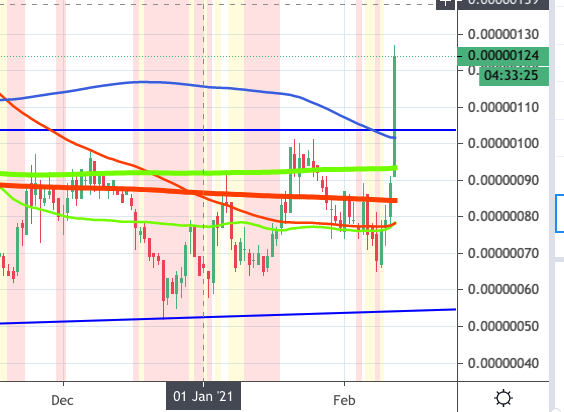This screenshot has width=564, height=412.
Task: Click price scale value 0.00000130
Action: tap(503, 35)
